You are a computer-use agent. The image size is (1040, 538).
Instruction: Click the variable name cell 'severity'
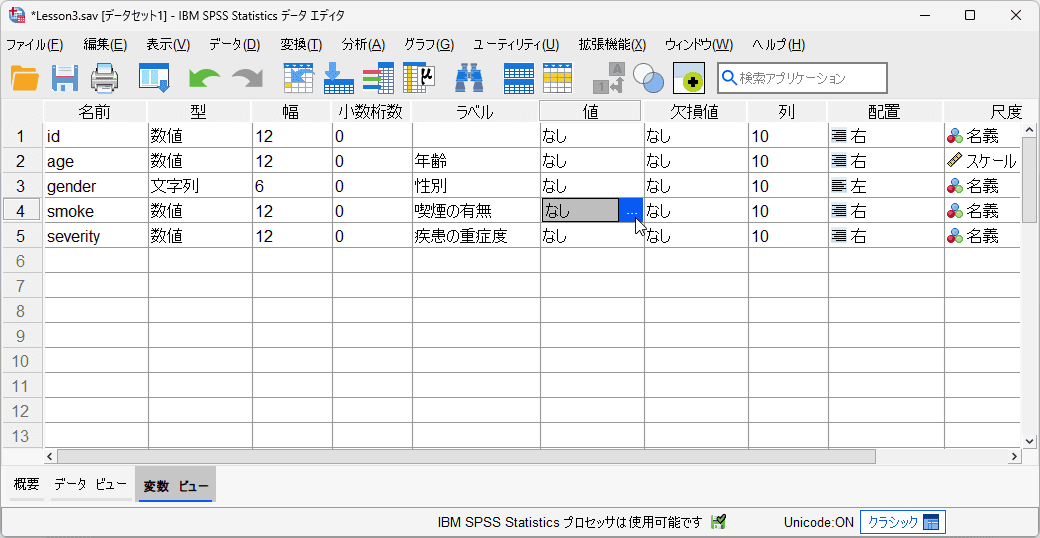click(x=96, y=235)
